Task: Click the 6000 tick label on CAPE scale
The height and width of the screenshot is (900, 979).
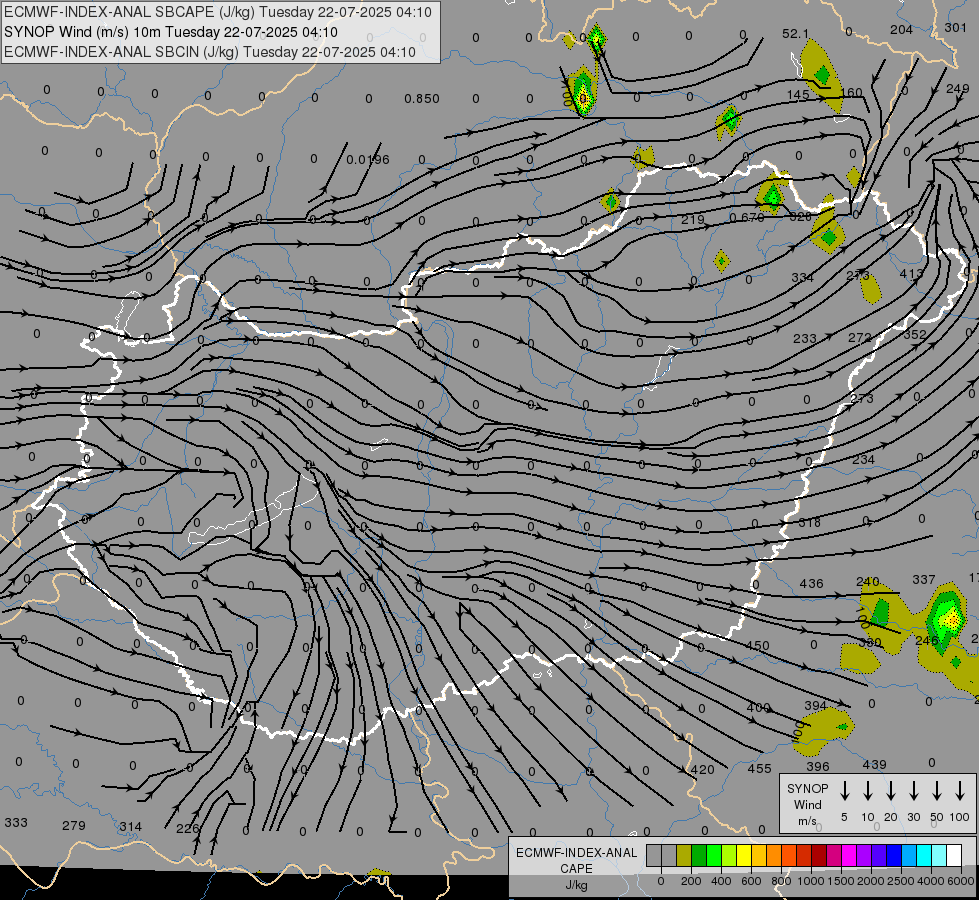Action: point(961,881)
